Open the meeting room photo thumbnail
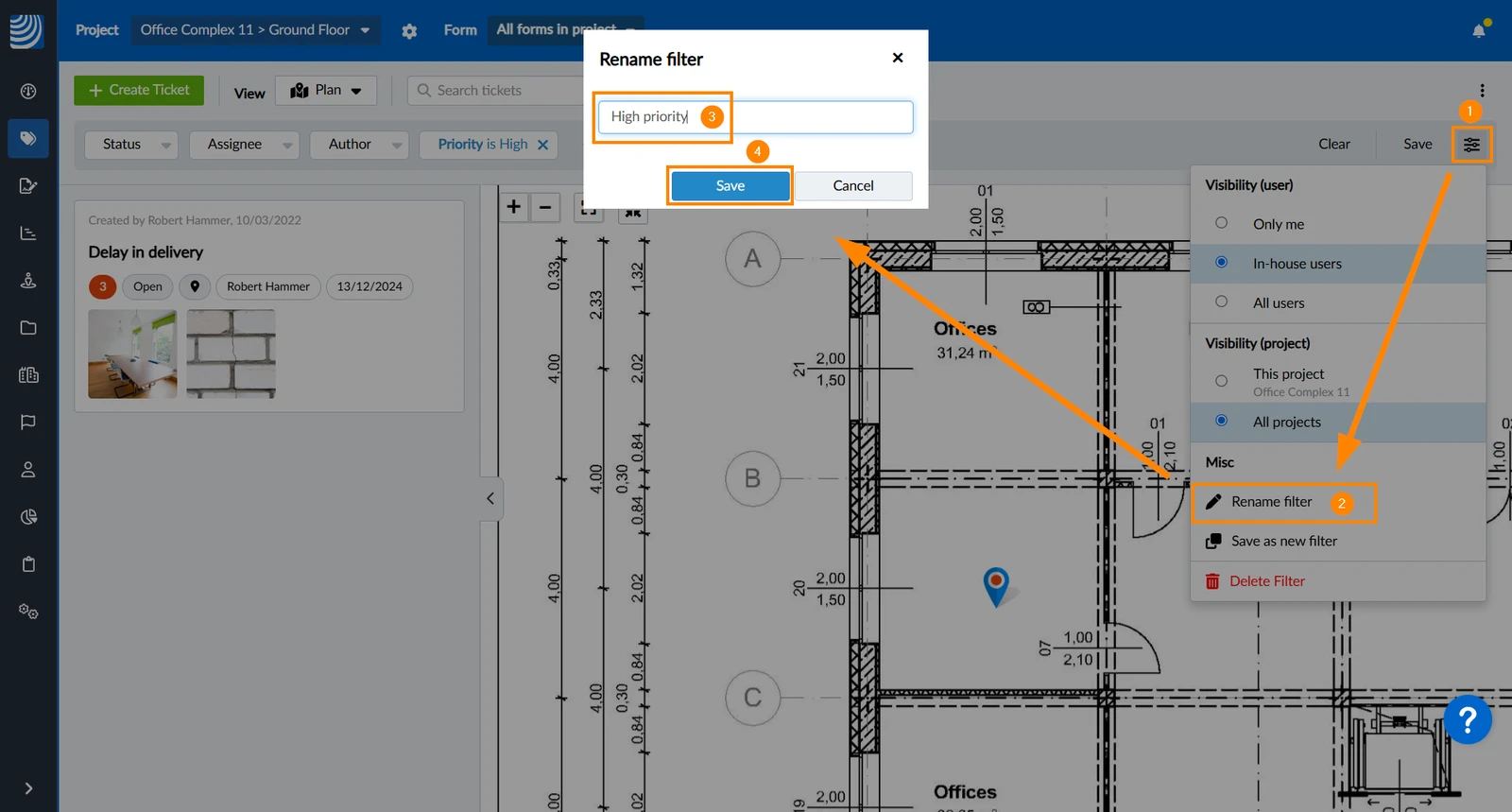The image size is (1512, 812). (x=132, y=354)
